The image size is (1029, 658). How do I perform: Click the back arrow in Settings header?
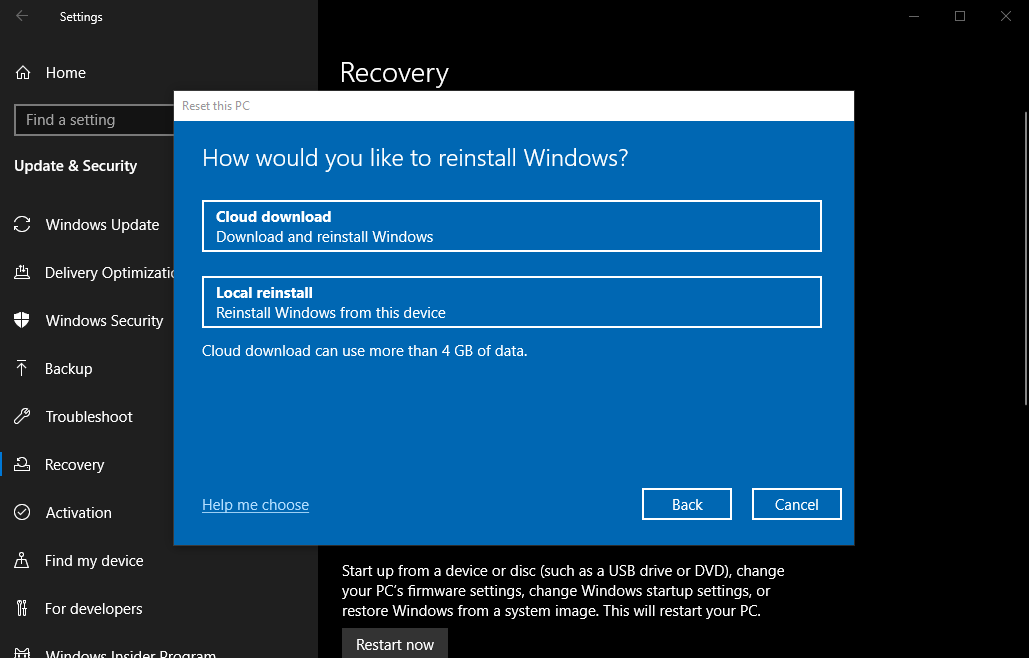click(x=22, y=16)
